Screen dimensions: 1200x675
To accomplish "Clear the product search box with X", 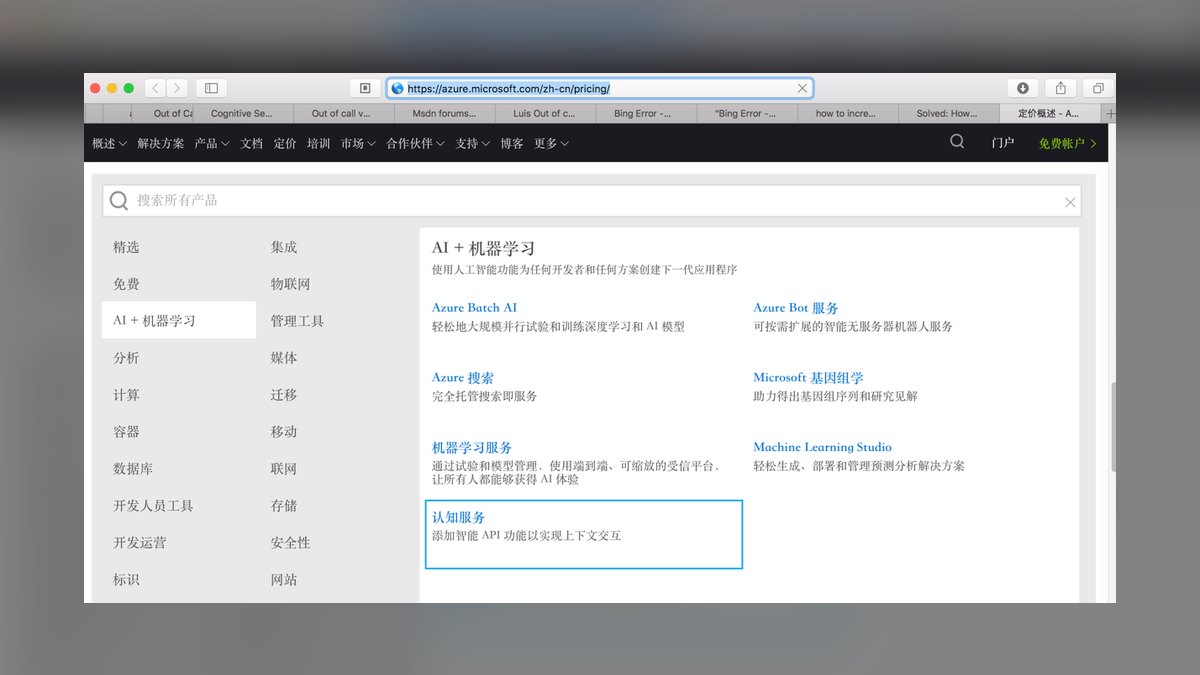I will (1070, 202).
